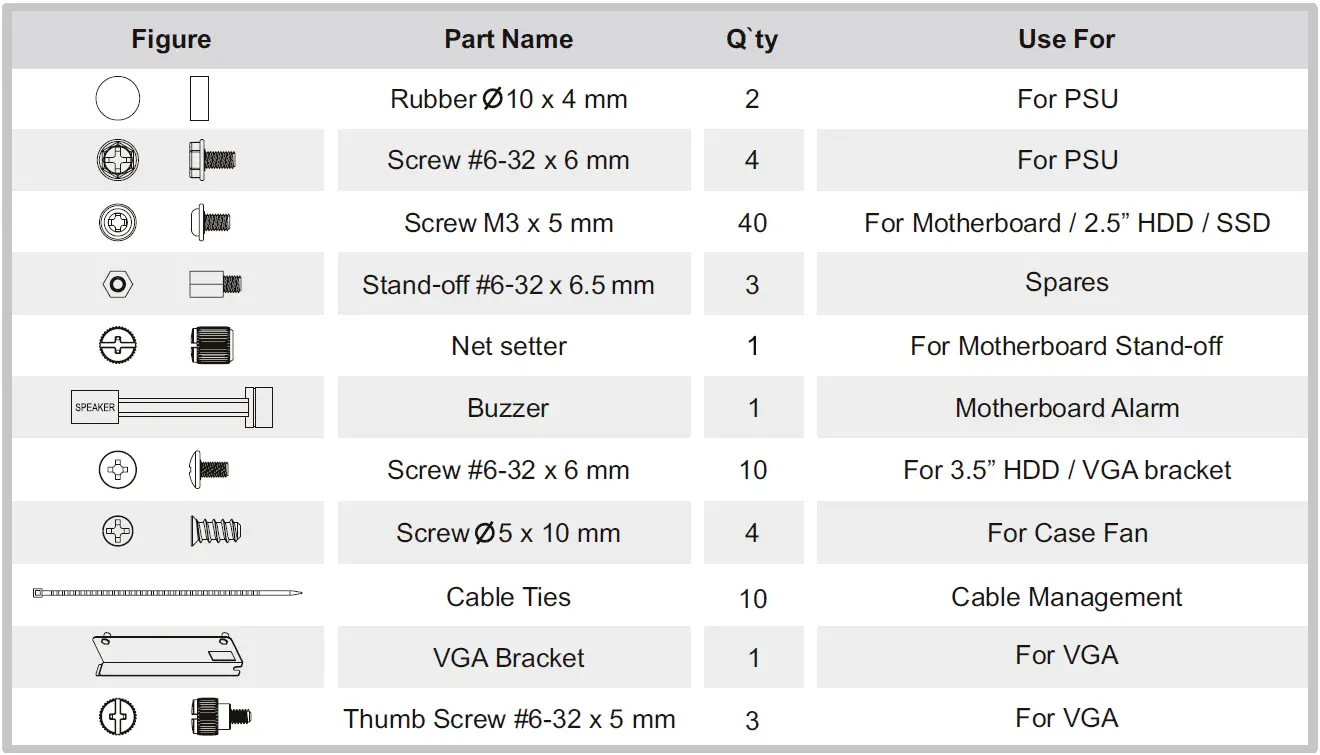Click the rubber pad rectangle side-view figure
This screenshot has width=1320, height=755.
pos(199,99)
